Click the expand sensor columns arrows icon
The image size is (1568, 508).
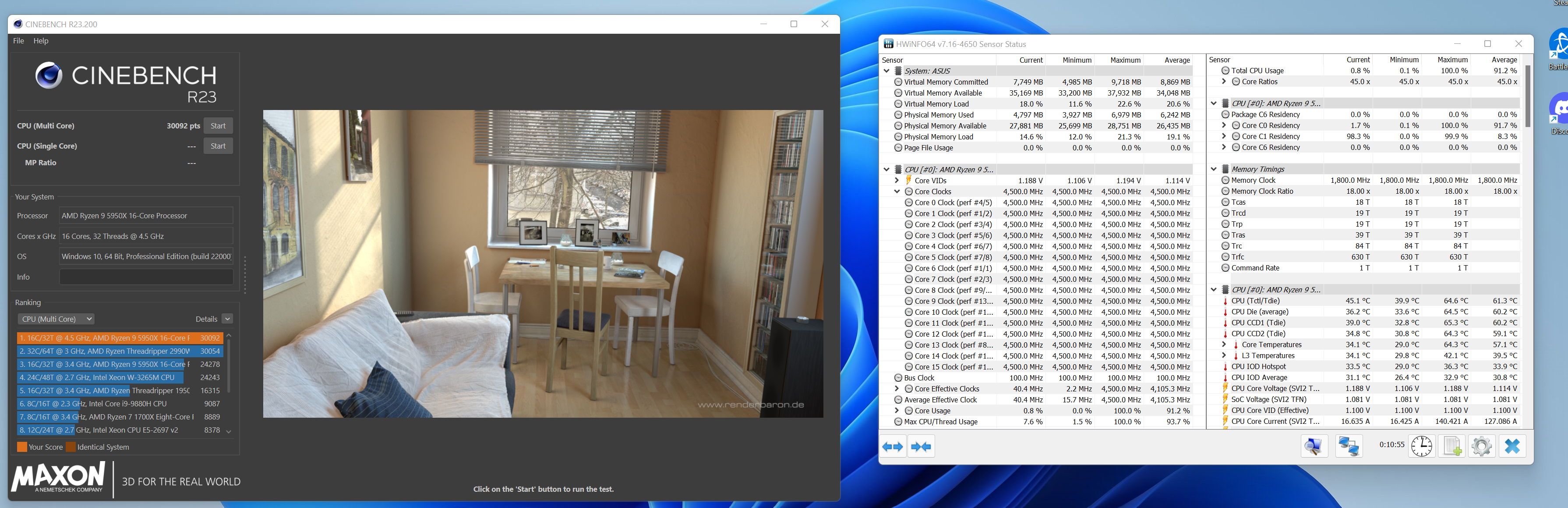point(892,447)
